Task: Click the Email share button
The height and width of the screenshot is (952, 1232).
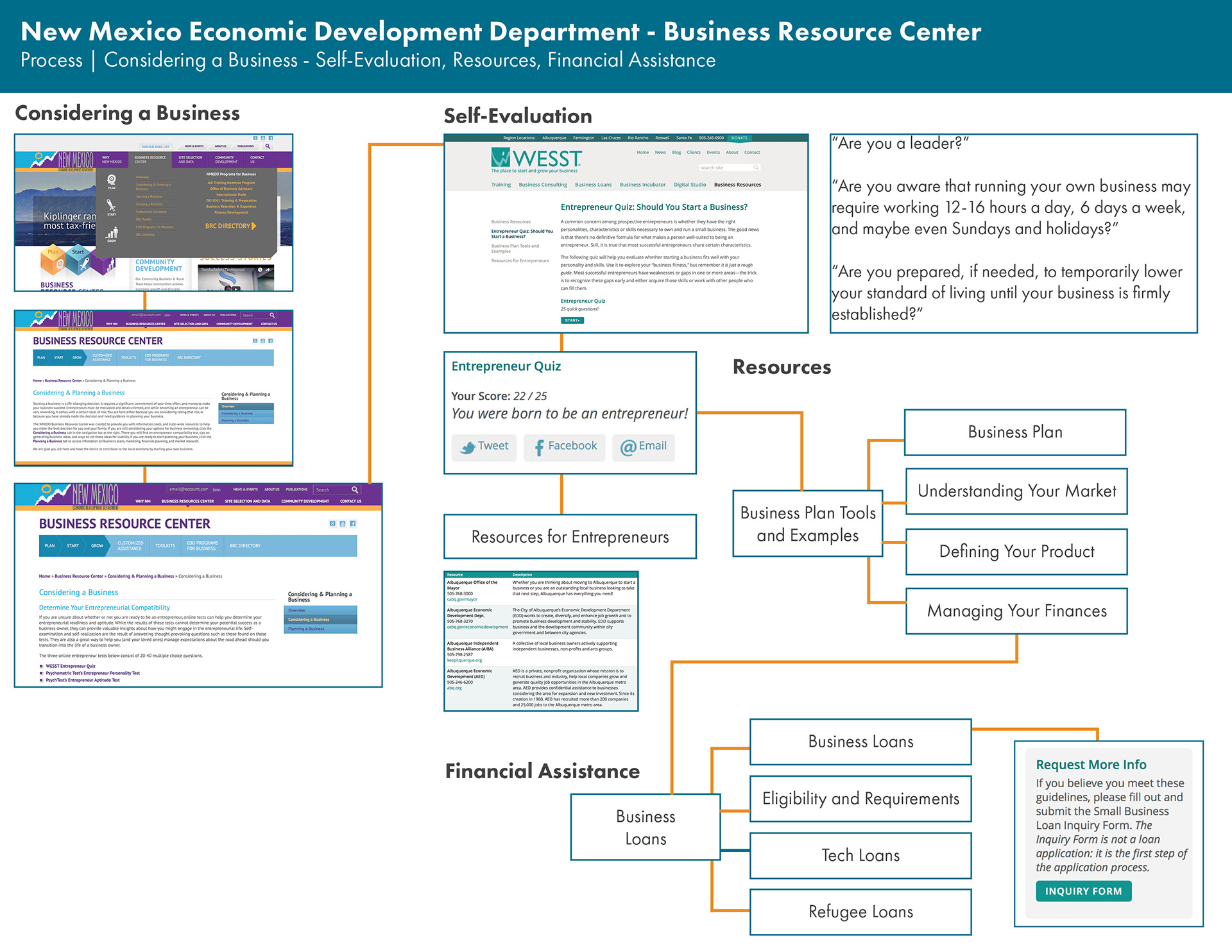Action: [x=643, y=446]
